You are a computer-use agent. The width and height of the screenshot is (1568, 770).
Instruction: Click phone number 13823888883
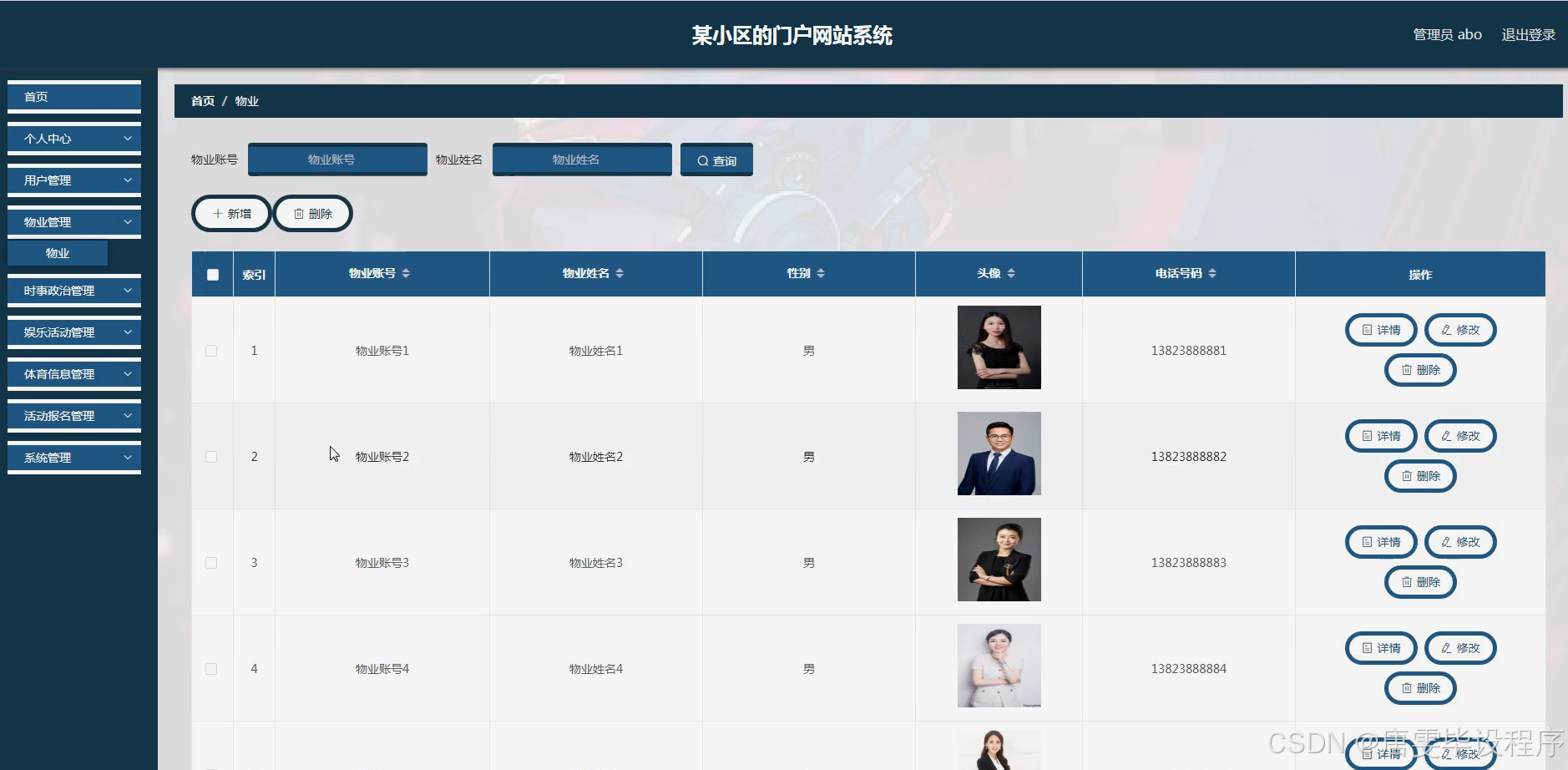[1188, 563]
